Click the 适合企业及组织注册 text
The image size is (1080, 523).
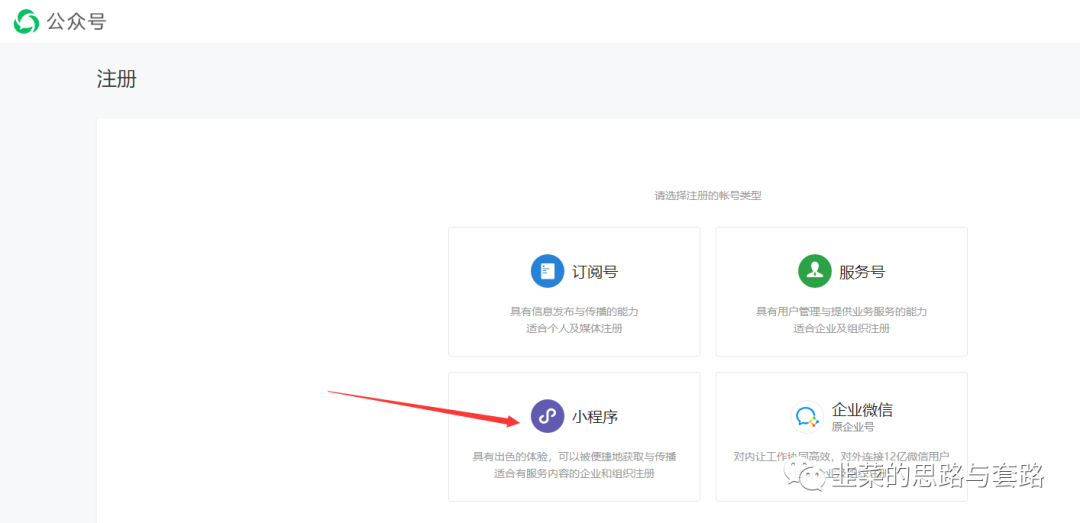pyautogui.click(x=841, y=329)
